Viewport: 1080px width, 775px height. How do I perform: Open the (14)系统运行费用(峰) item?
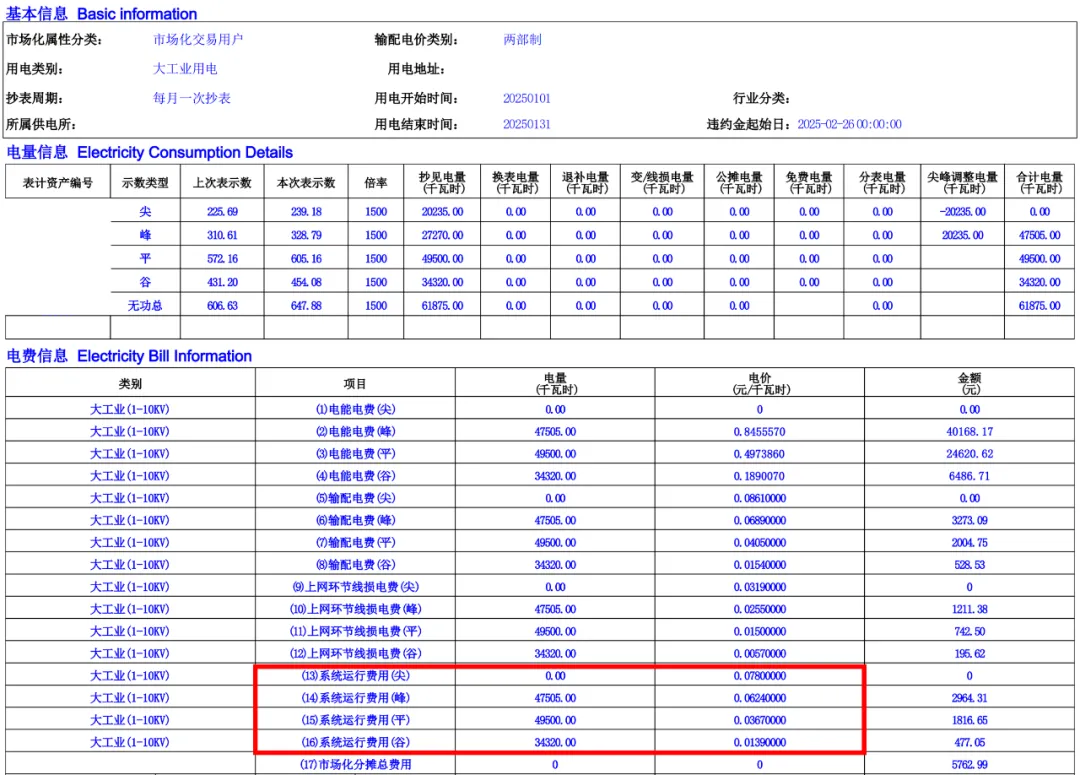click(x=355, y=698)
